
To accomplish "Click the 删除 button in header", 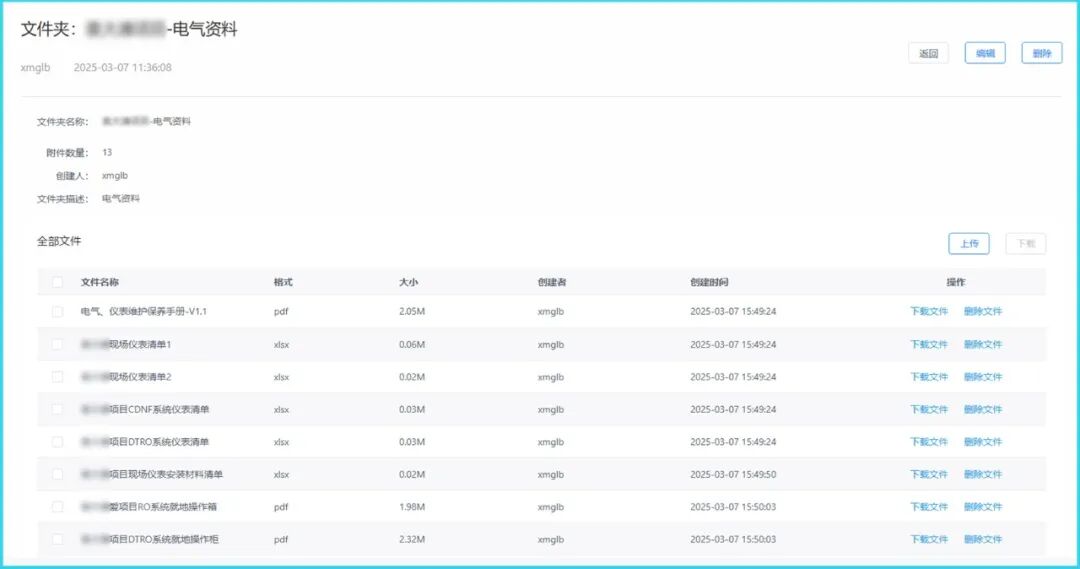I will tap(1041, 54).
